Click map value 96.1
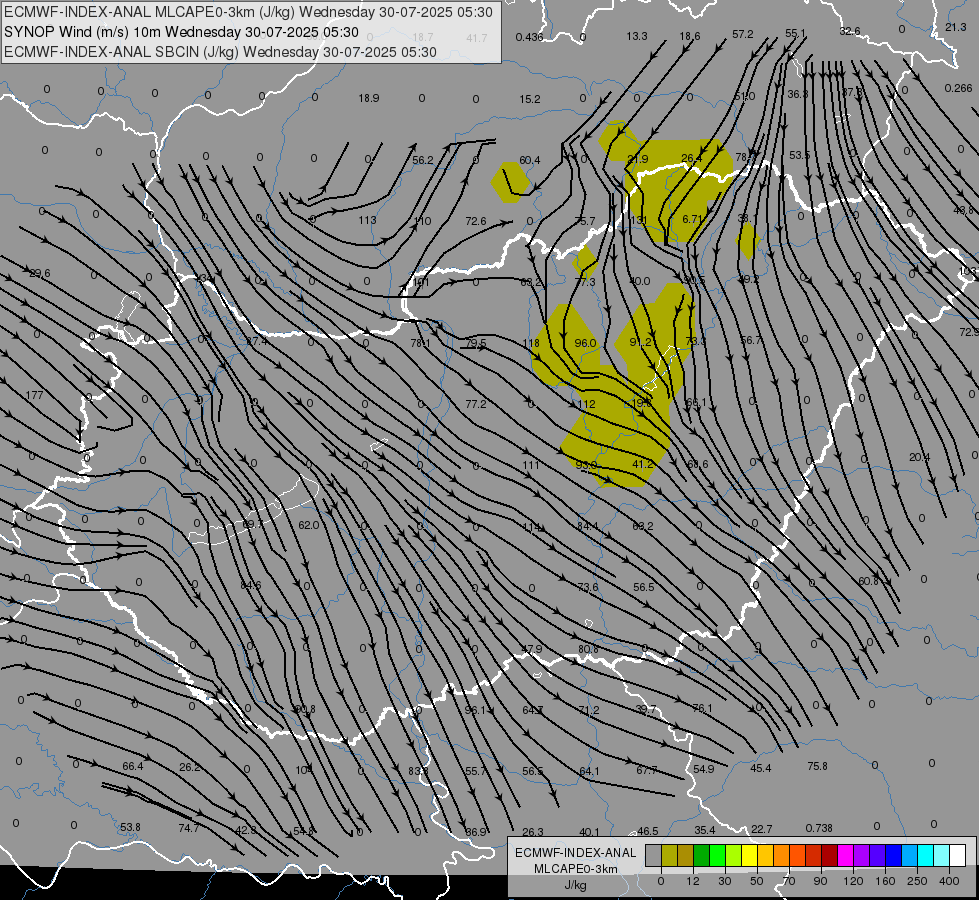The height and width of the screenshot is (900, 979). tap(475, 710)
